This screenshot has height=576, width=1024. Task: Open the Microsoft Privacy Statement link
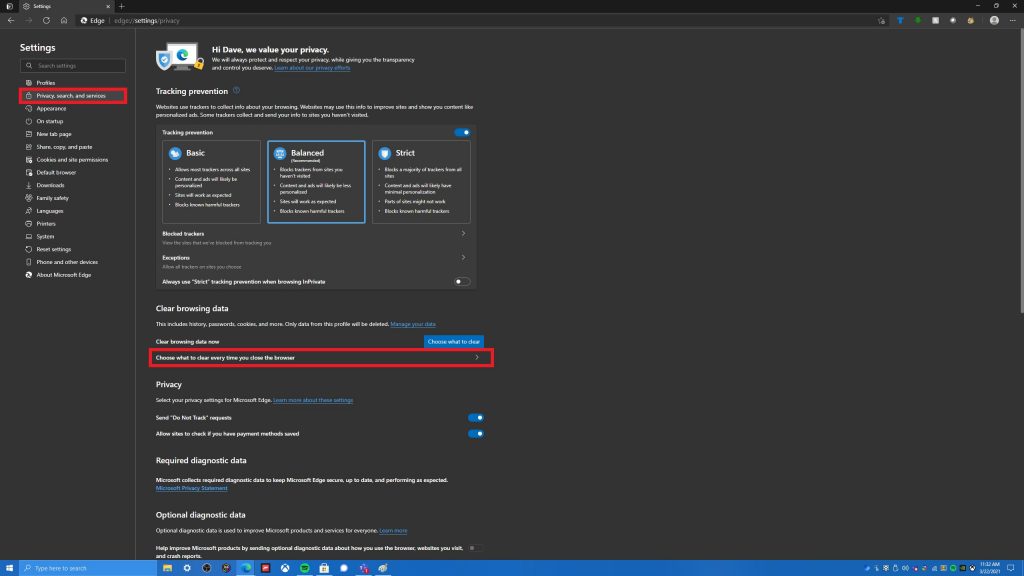(x=191, y=488)
